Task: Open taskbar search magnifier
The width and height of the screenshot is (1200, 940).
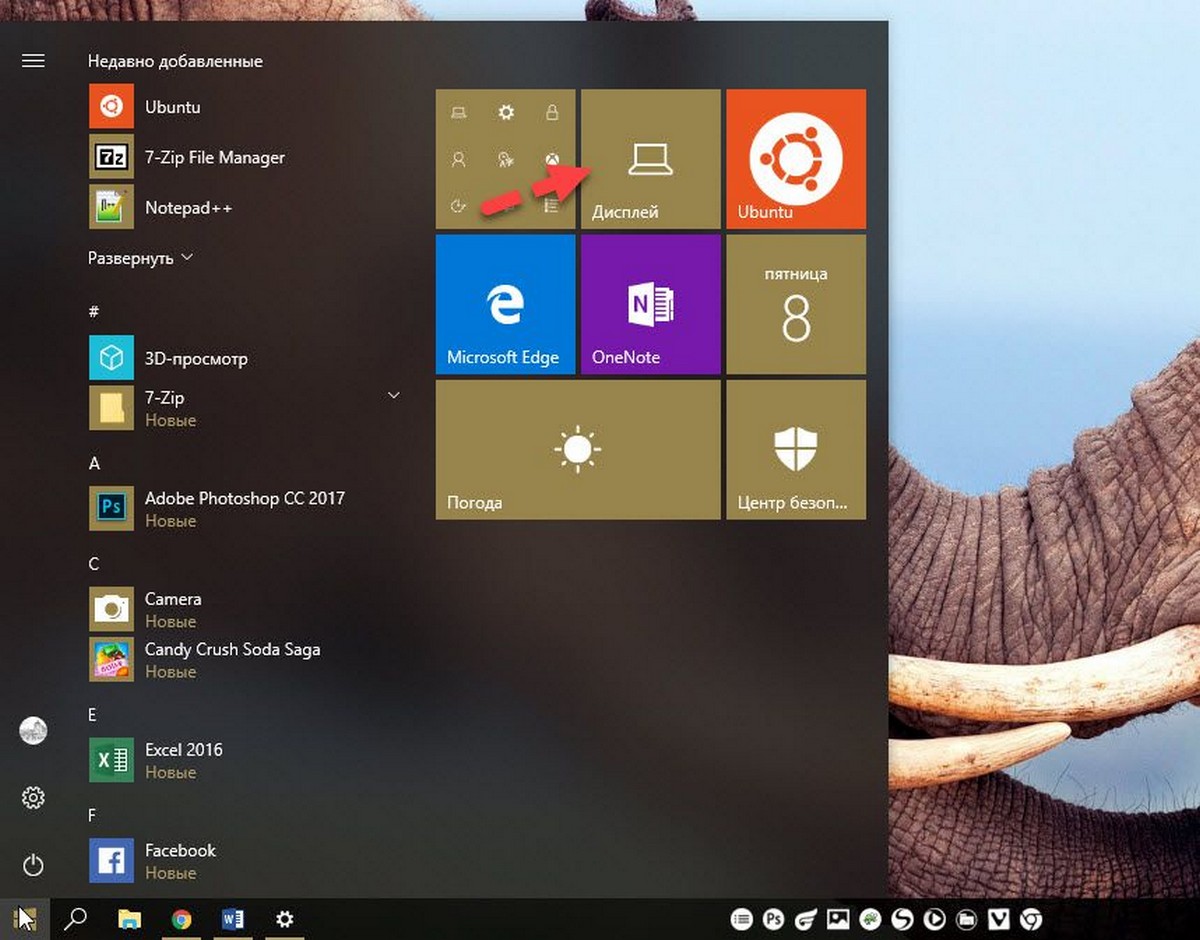Action: click(x=76, y=918)
